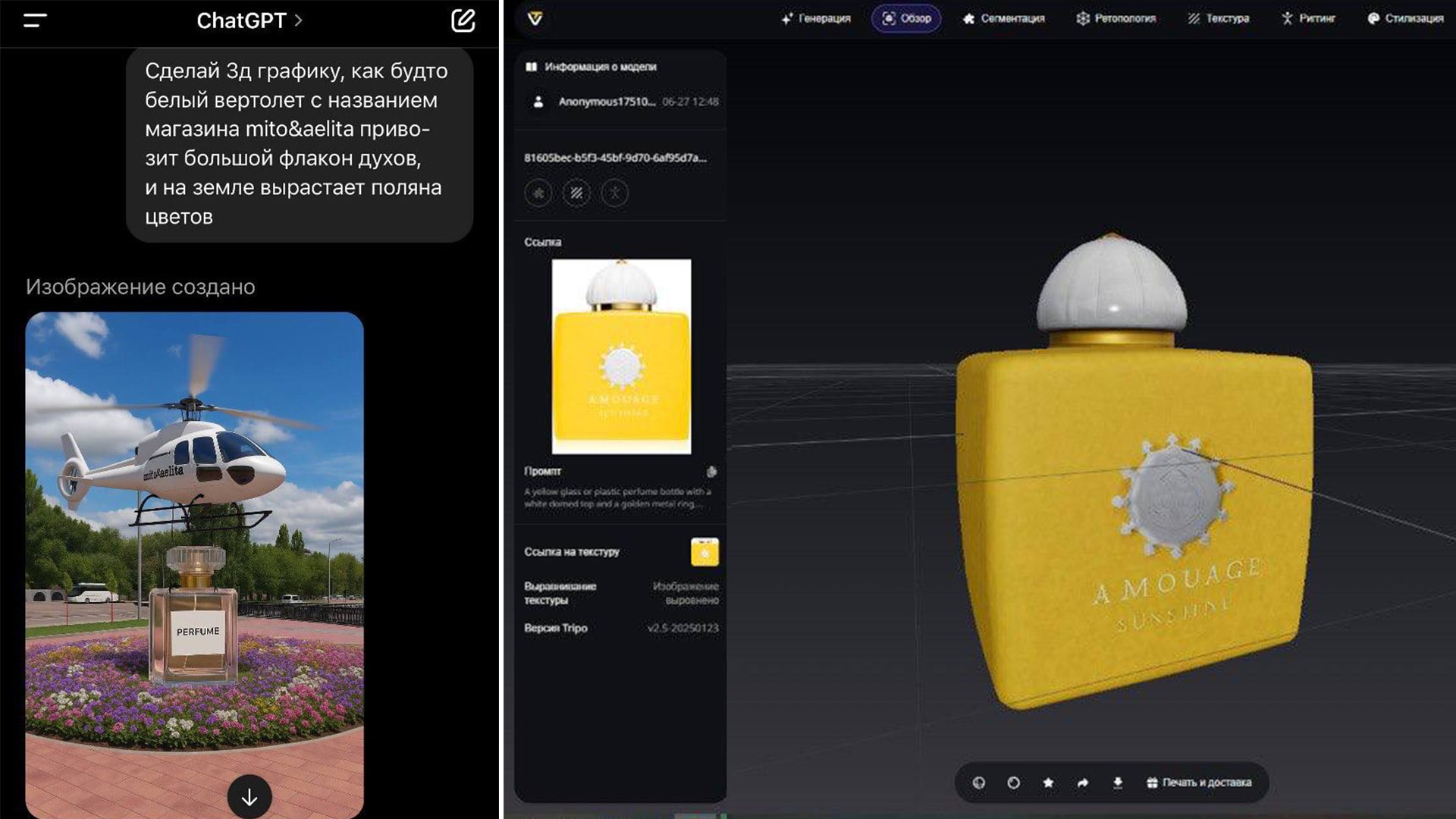Tap the scroll-down arrow button in chat
Image resolution: width=1456 pixels, height=819 pixels.
(249, 797)
